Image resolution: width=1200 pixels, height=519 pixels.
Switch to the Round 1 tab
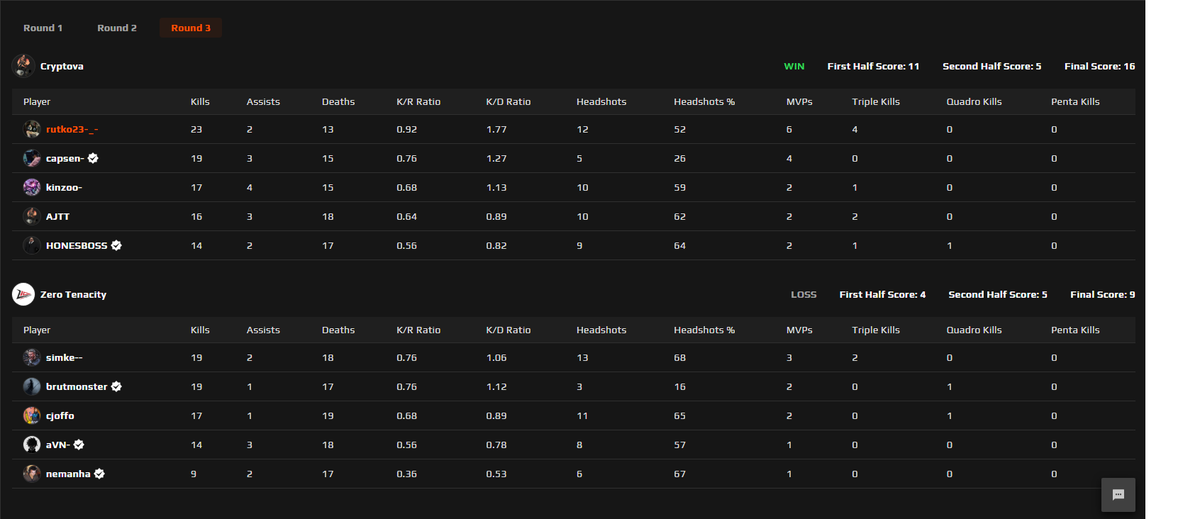tap(43, 28)
